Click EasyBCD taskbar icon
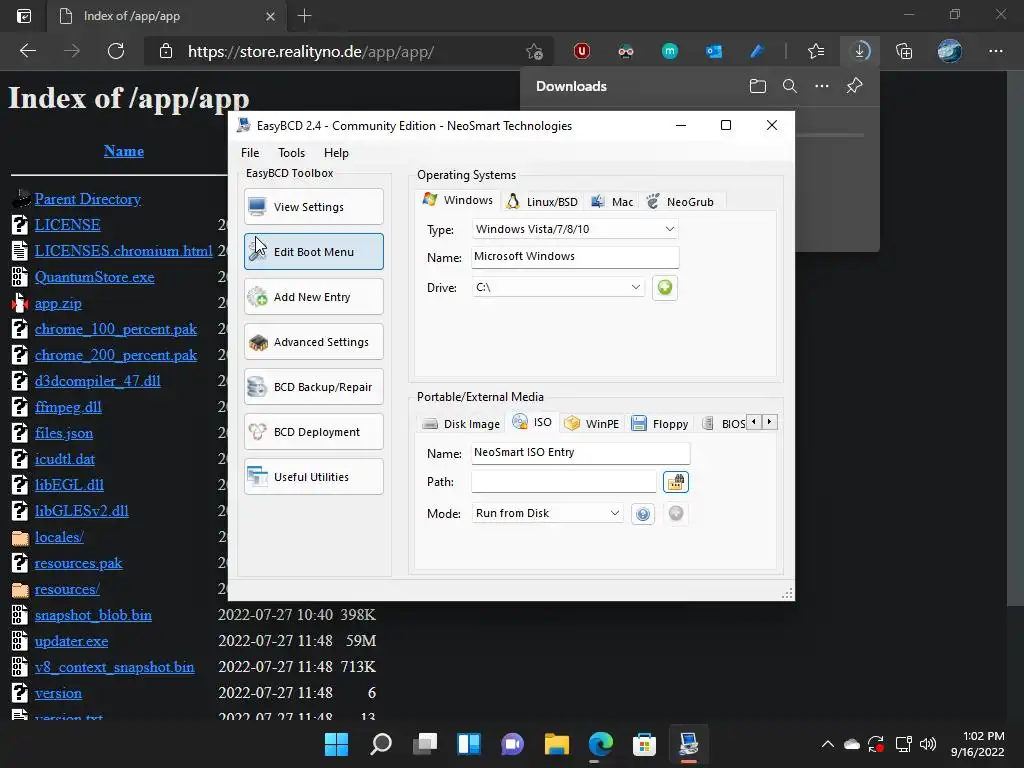Image resolution: width=1024 pixels, height=768 pixels. coord(688,744)
